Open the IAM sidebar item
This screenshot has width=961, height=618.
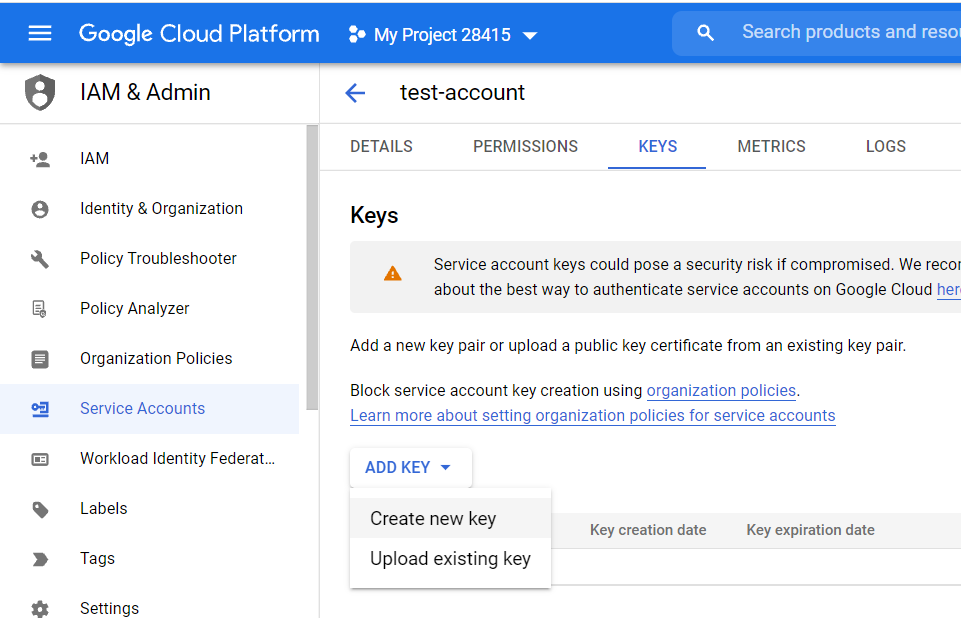tap(150, 159)
